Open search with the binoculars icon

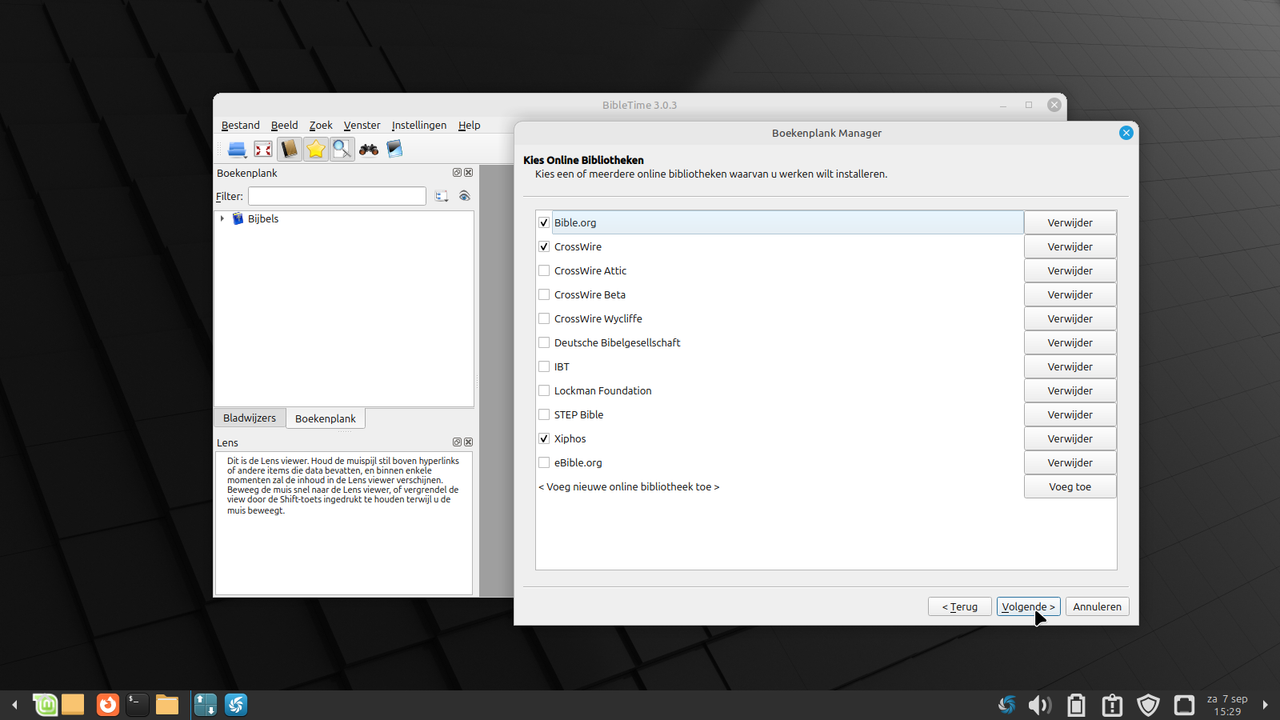(369, 150)
